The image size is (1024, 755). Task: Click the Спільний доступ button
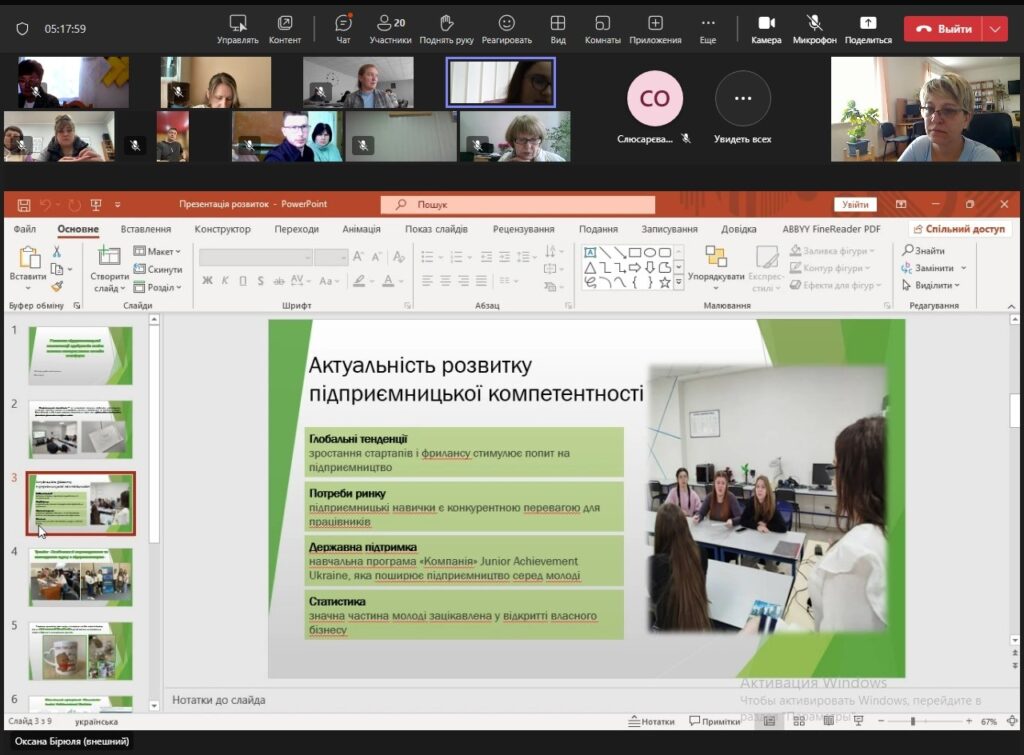(x=959, y=229)
